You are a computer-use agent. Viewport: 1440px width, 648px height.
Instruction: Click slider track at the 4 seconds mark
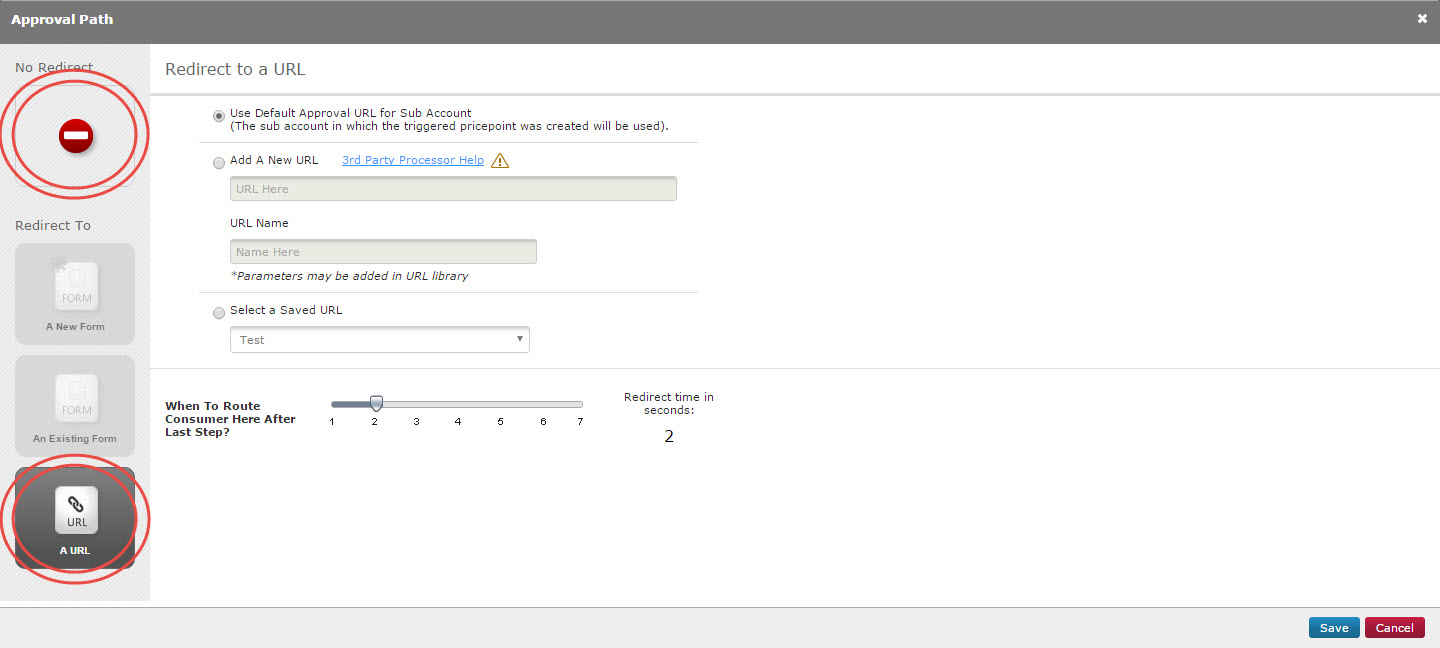tap(458, 404)
